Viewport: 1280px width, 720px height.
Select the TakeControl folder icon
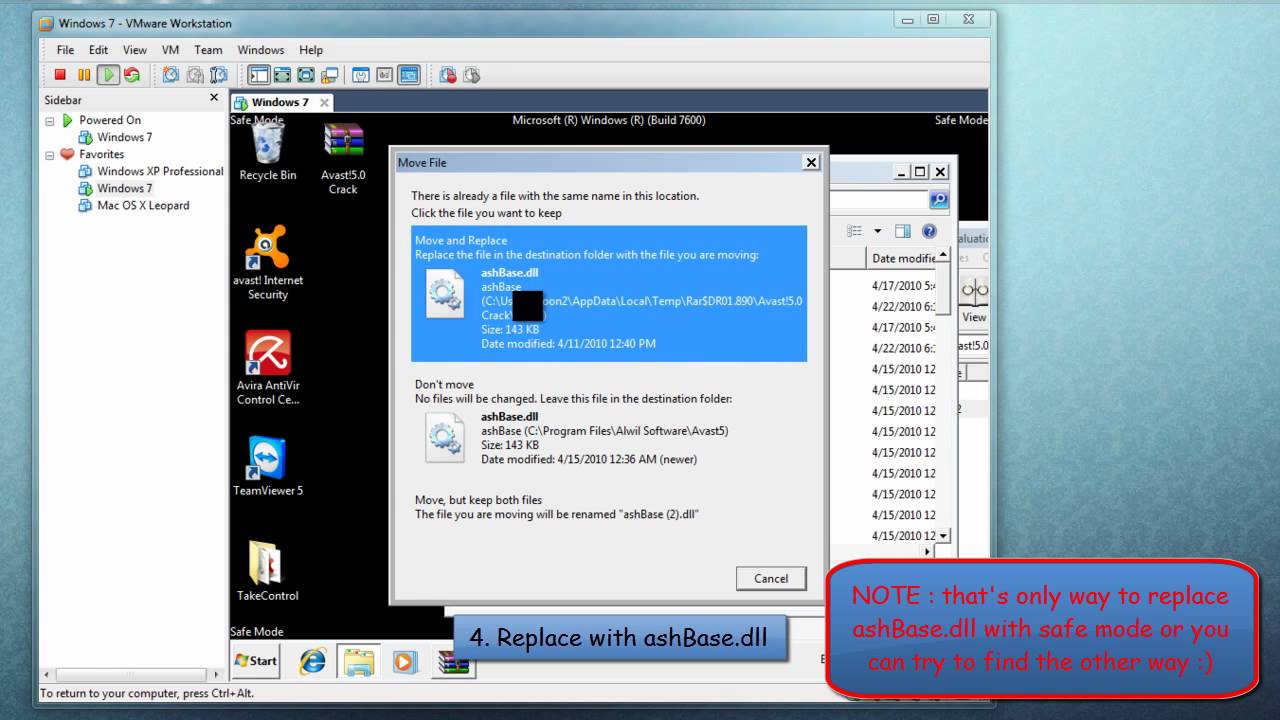[268, 572]
